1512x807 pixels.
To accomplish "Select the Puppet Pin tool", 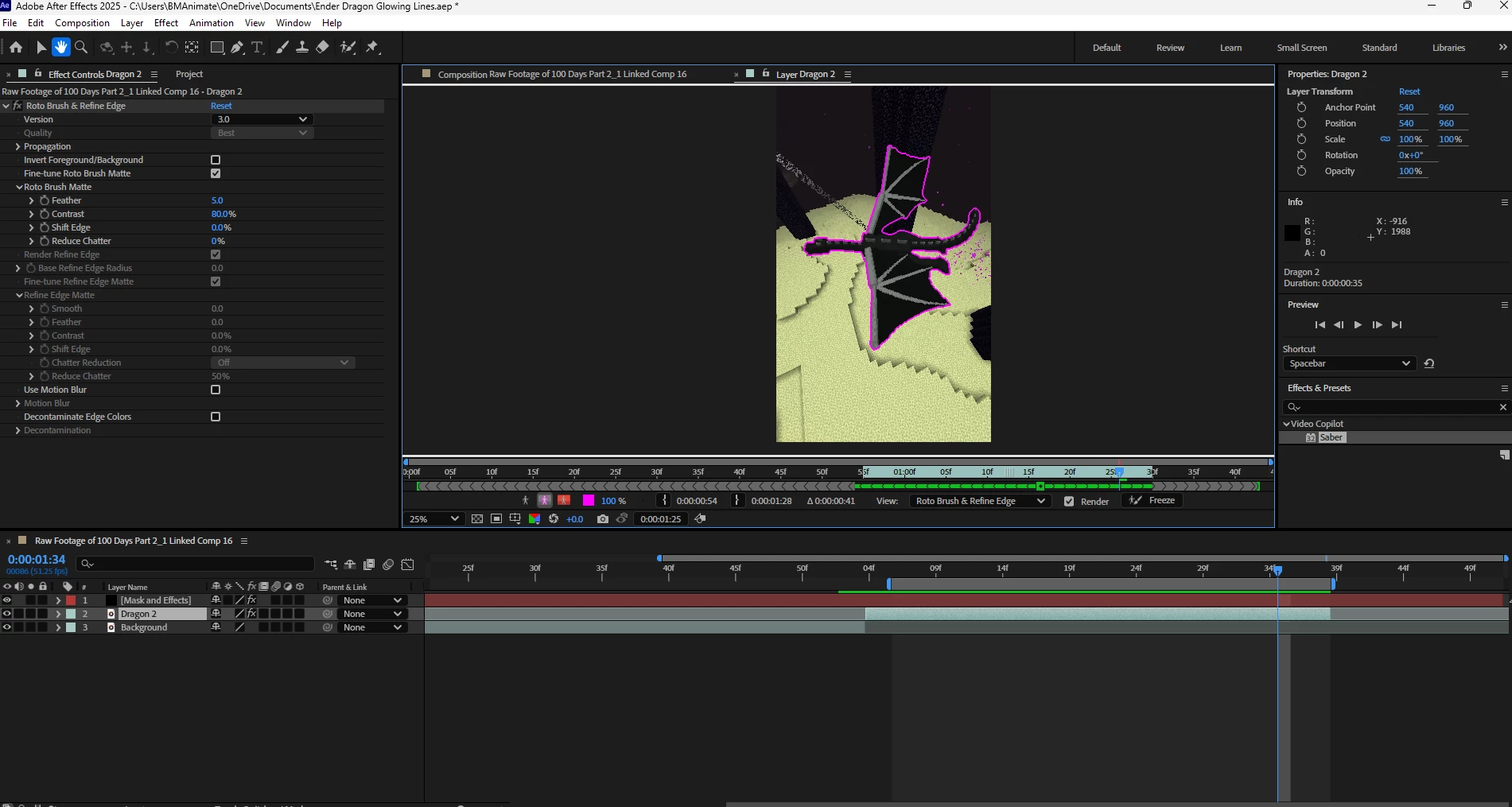I will coord(372,48).
